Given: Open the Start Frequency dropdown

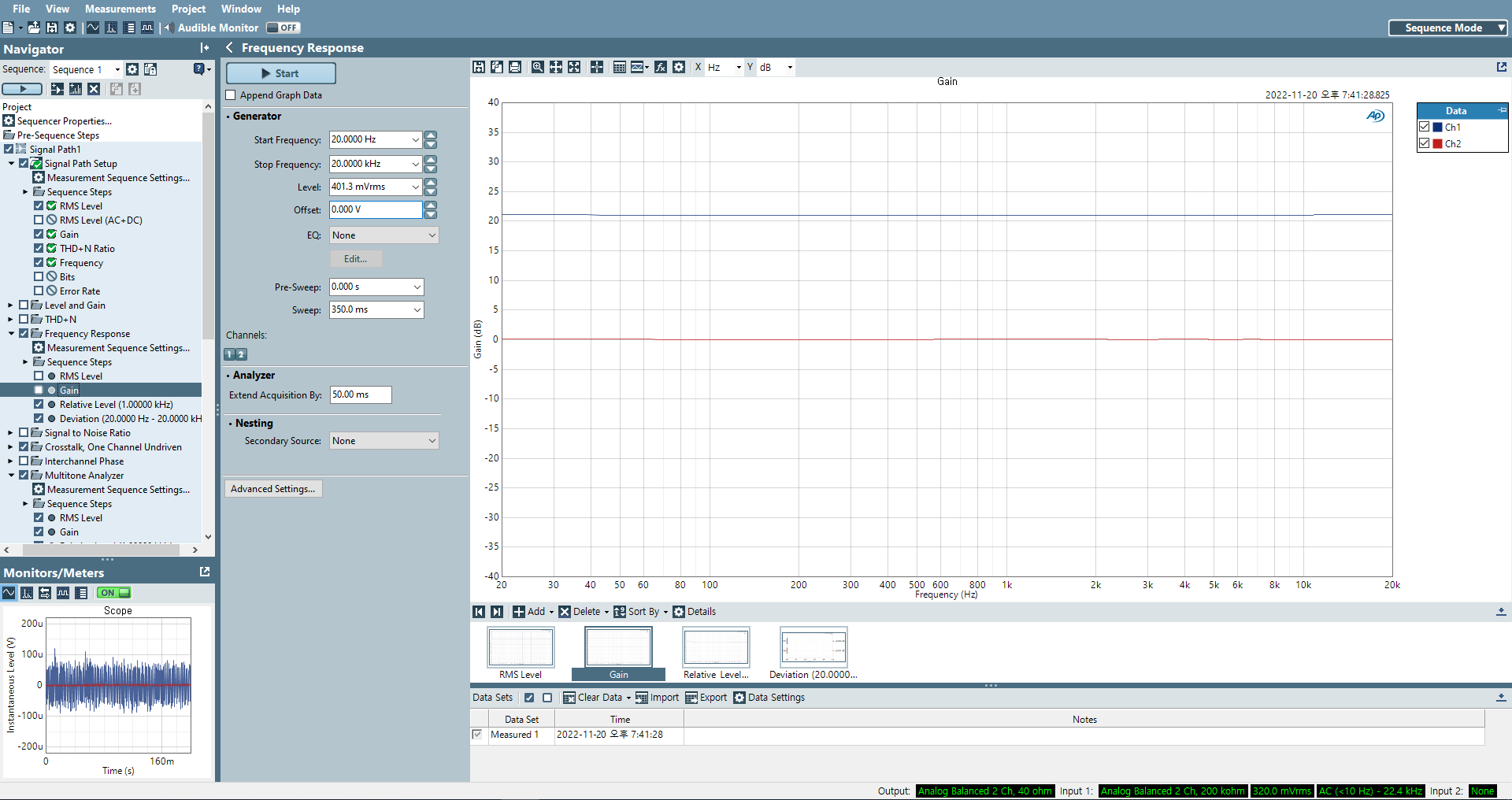Looking at the screenshot, I should click(416, 139).
